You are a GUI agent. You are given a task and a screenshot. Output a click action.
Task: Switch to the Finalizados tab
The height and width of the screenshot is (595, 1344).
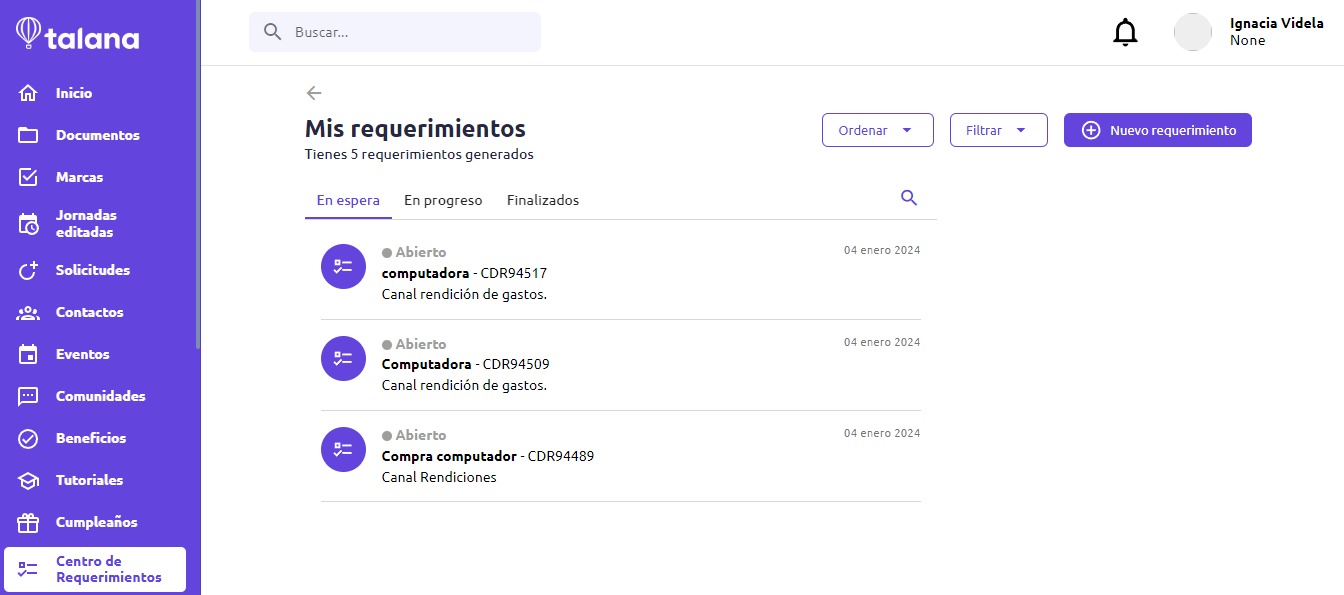(543, 200)
